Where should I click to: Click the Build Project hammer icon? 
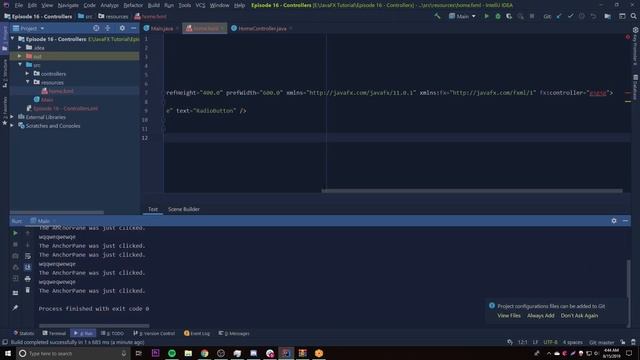pos(437,16)
